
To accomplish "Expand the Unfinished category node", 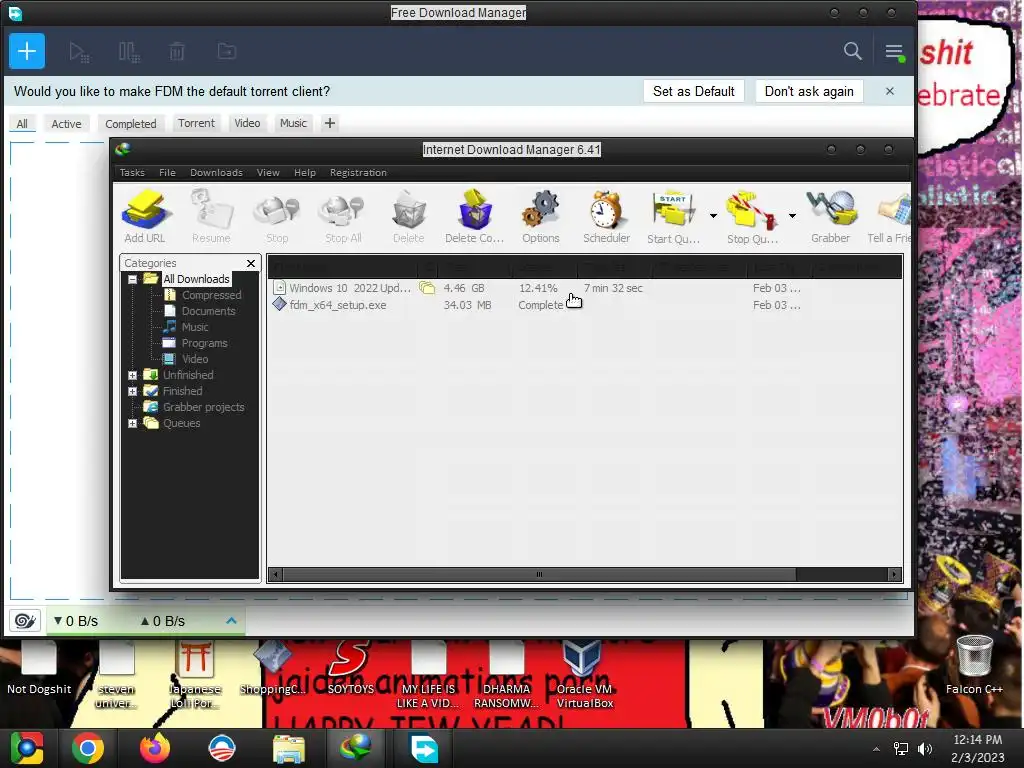I will tap(133, 376).
